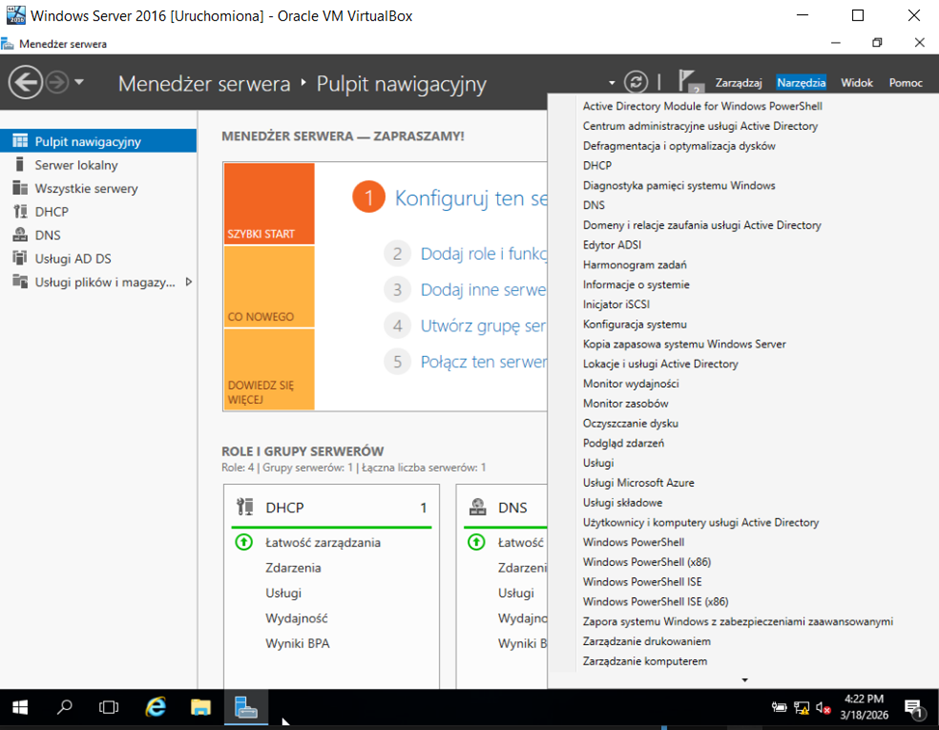Click the back navigation arrow button
This screenshot has width=939, height=730.
[25, 82]
